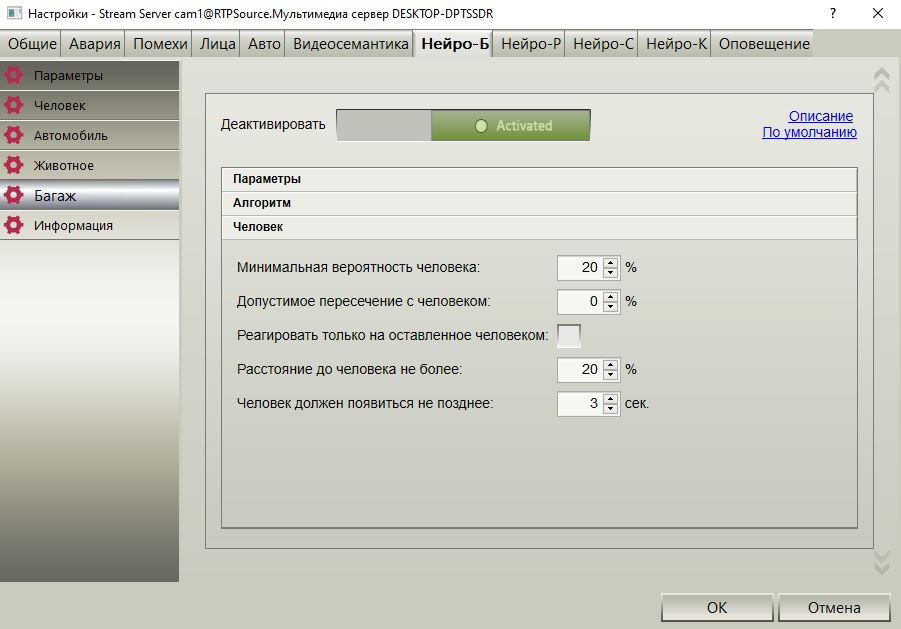This screenshot has height=629, width=901.
Task: Collapse the Человек section header
Action: (539, 227)
